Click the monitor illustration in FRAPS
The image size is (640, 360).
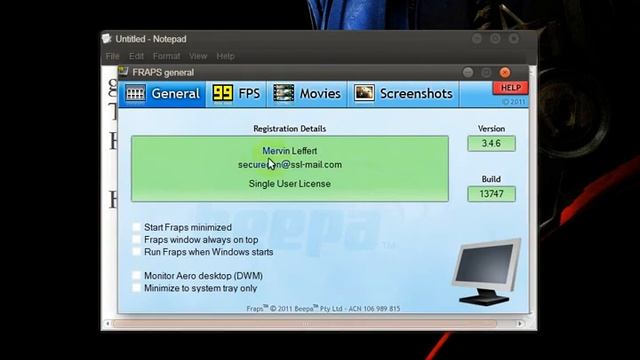click(486, 271)
